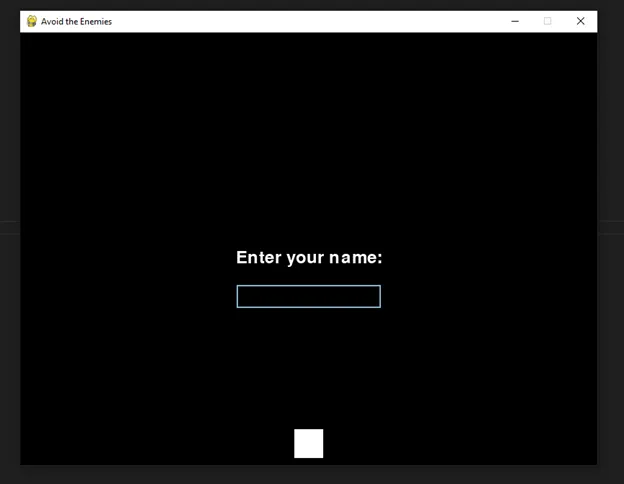Click the disabled maximize button
Viewport: 624px width, 484px height.
pos(548,21)
